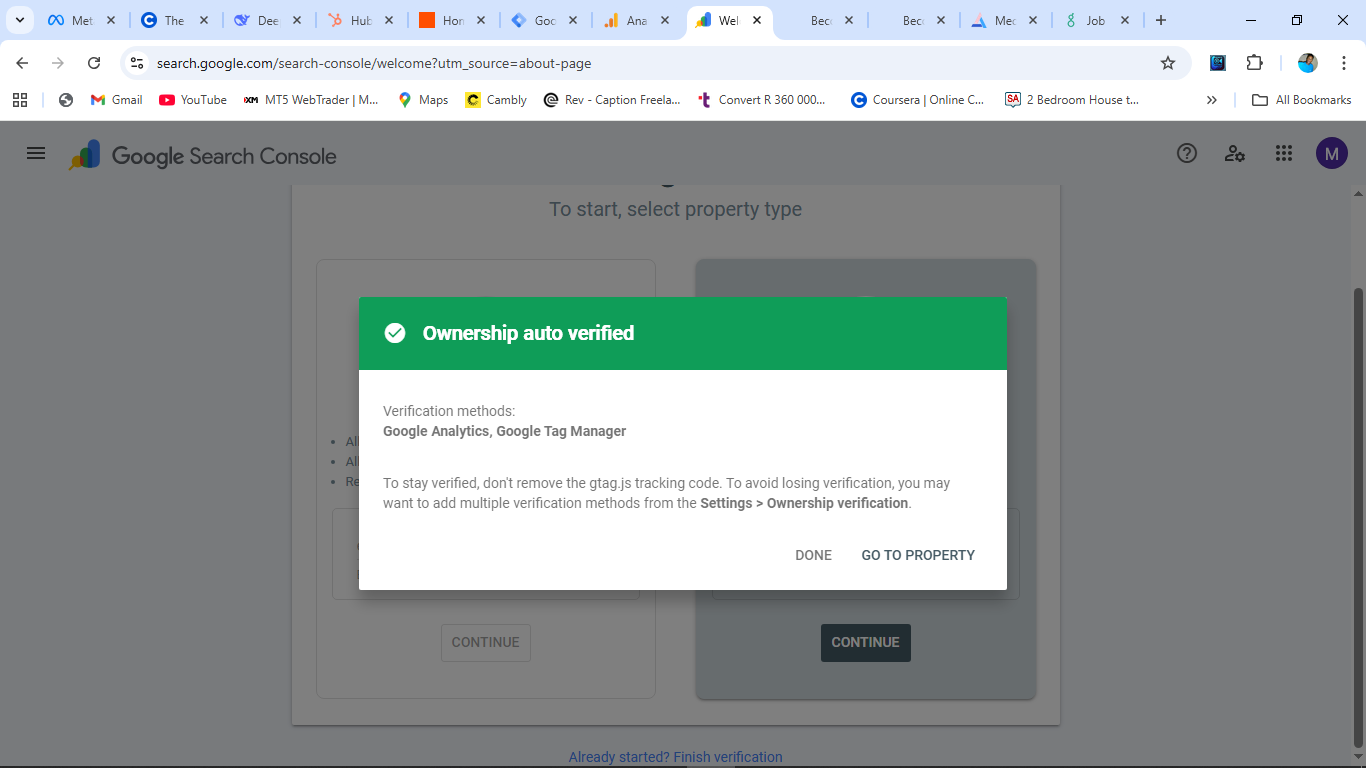
Task: Open the Coursera Online bookmark
Action: pos(918,100)
